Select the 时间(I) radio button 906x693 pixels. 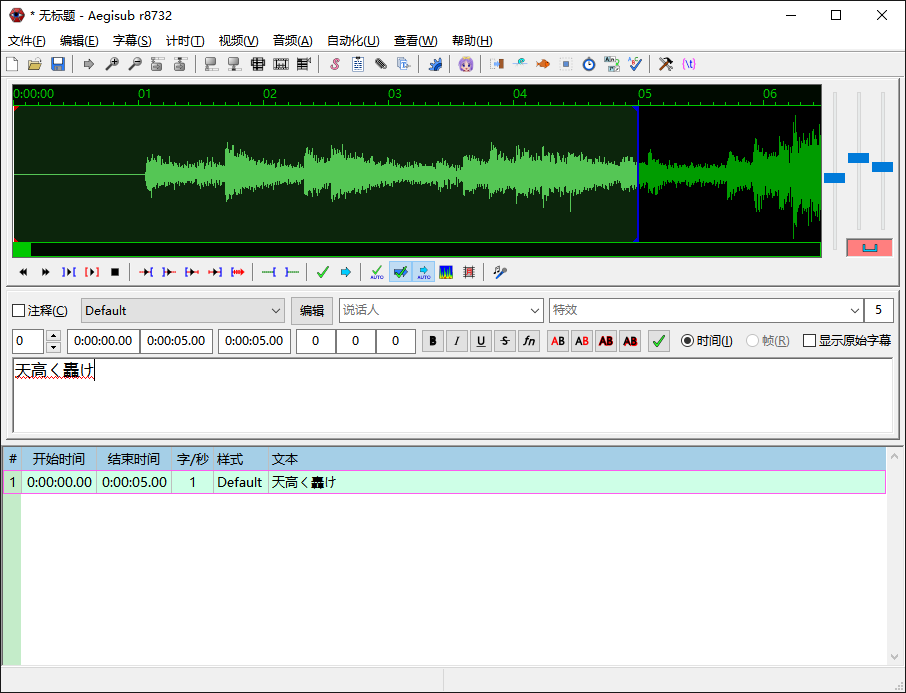pos(687,341)
